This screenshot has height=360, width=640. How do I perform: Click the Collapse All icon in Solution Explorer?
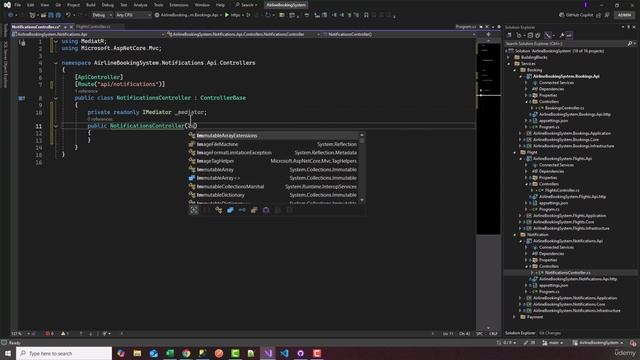pyautogui.click(x=530, y=36)
